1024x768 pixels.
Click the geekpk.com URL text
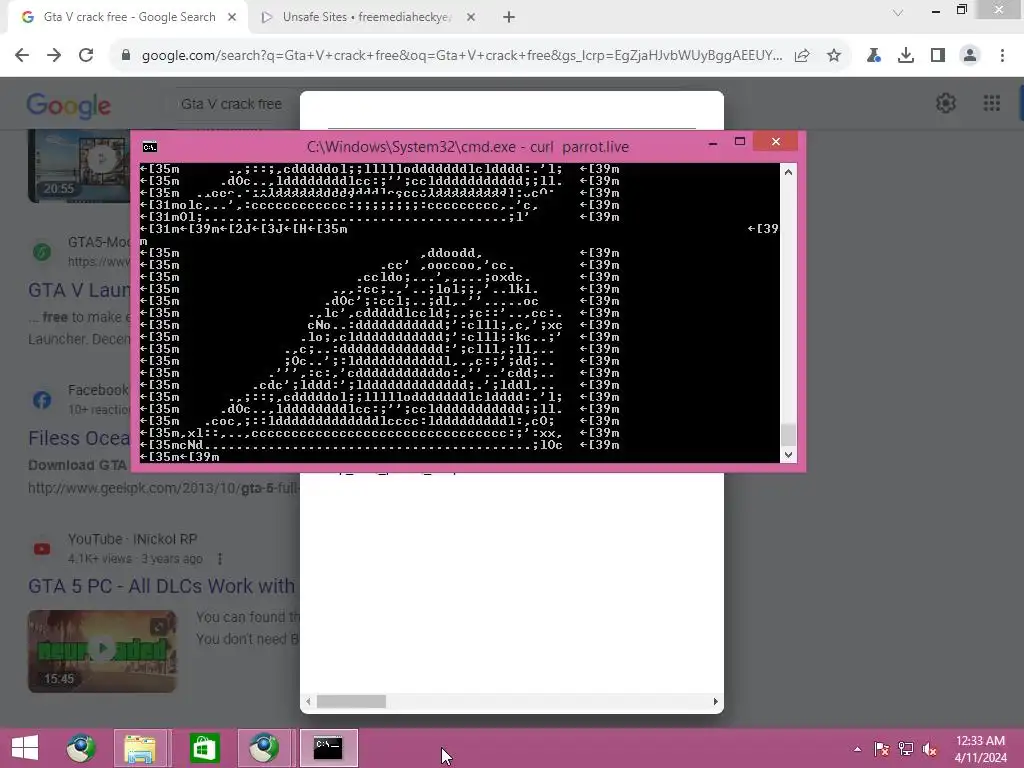coord(163,488)
